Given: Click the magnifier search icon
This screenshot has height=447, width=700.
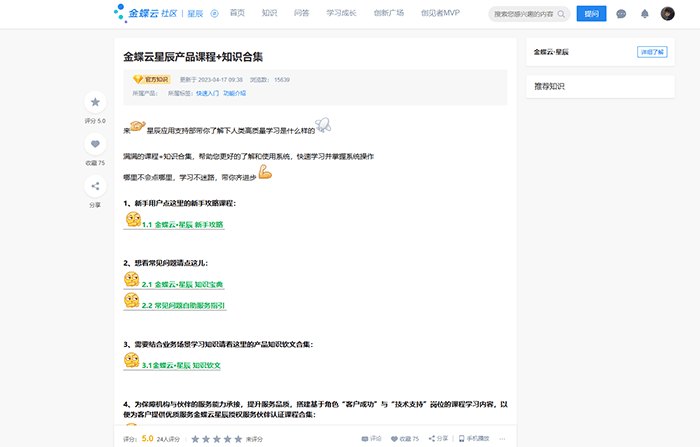Looking at the screenshot, I should click(561, 14).
